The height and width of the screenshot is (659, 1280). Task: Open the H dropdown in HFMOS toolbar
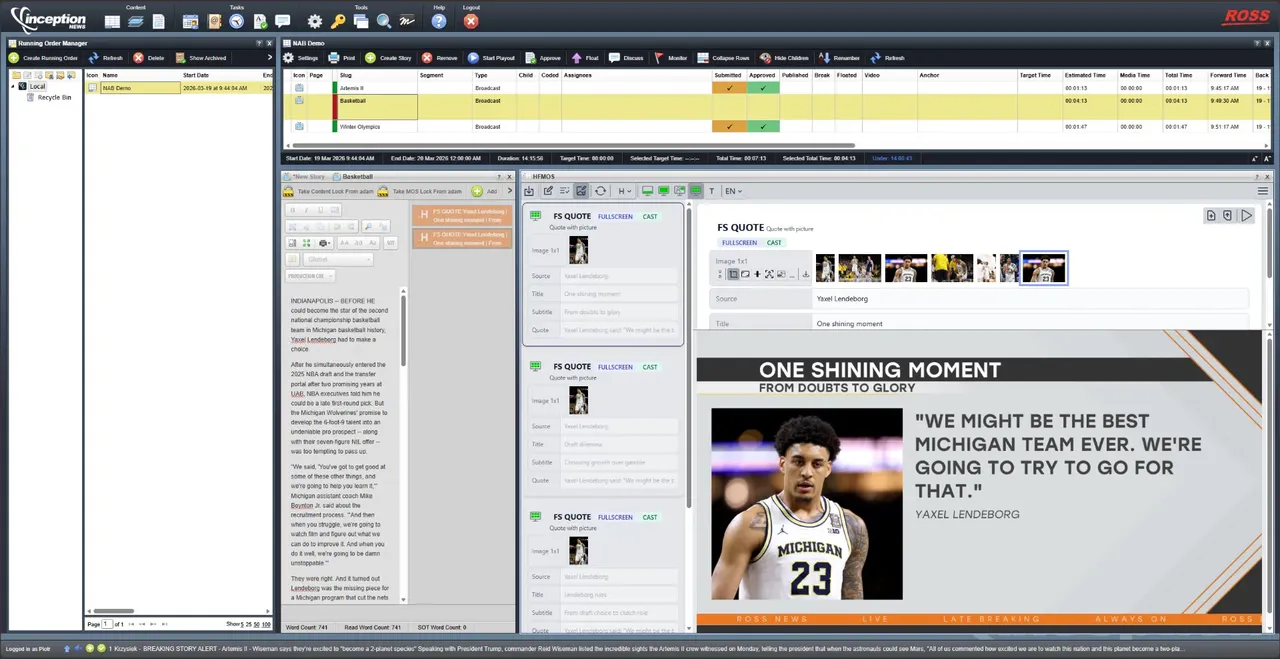[x=624, y=191]
